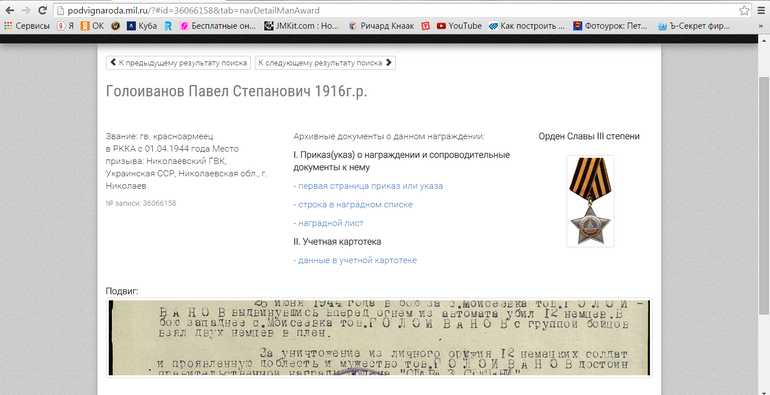Click the text '№ записи: 36066158'
The width and height of the screenshot is (770, 395).
point(141,203)
